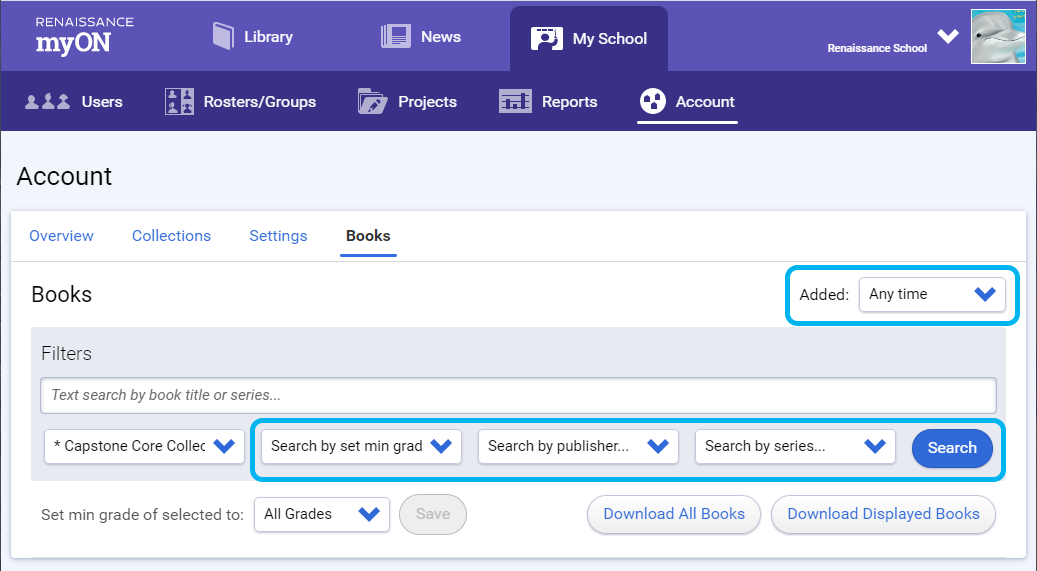Open the Library section
The image size is (1037, 571).
tap(269, 37)
